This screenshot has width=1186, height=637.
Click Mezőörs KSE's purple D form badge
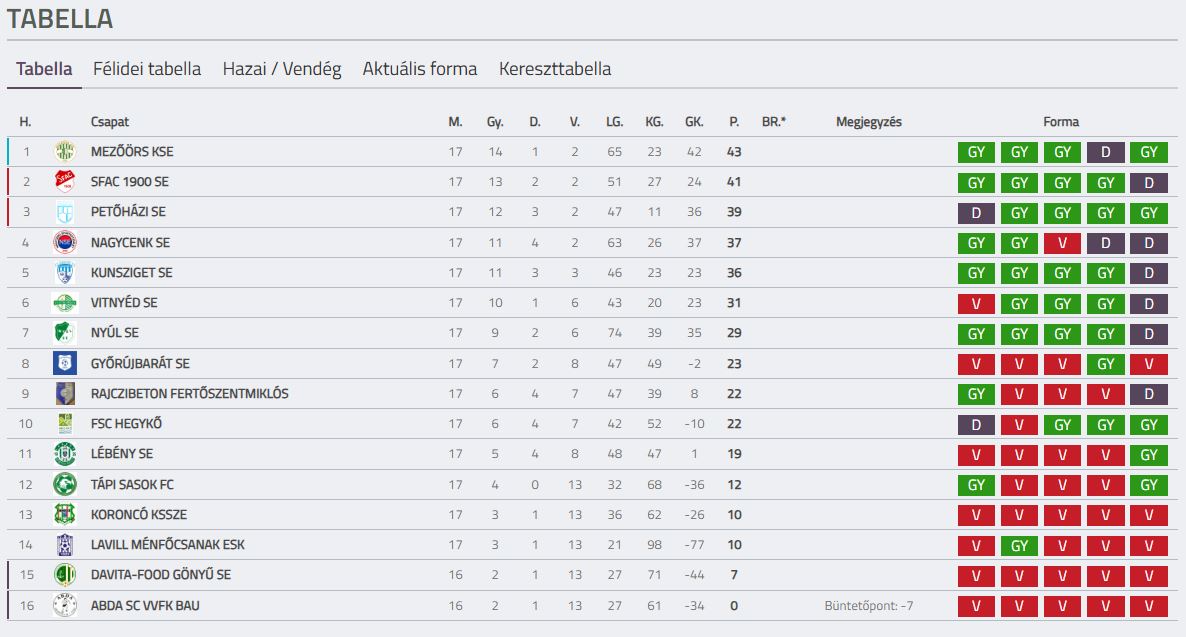coord(1106,152)
